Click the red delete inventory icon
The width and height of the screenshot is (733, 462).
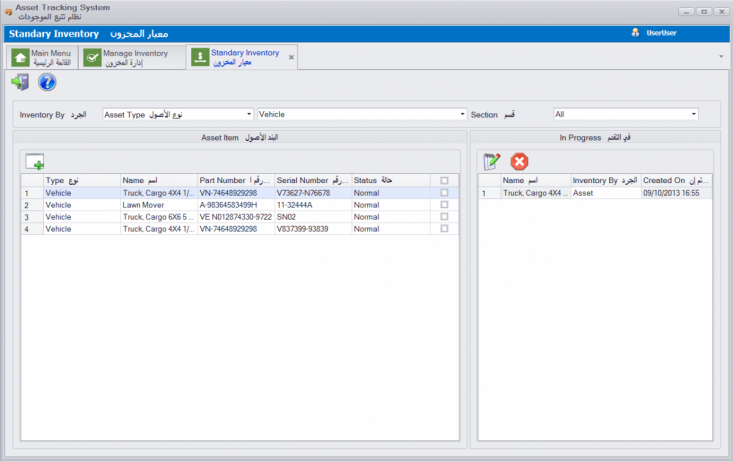click(519, 161)
